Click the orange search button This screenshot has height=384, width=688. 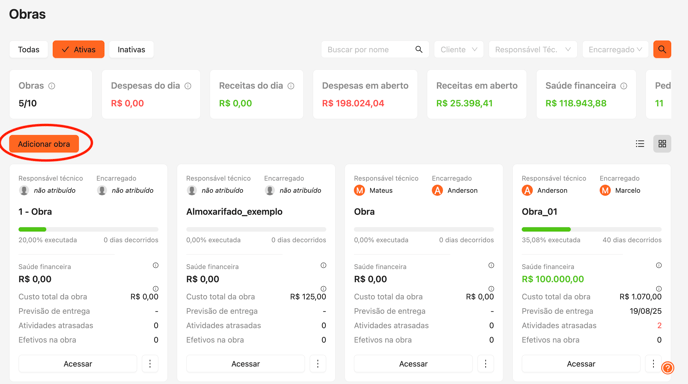pos(662,49)
